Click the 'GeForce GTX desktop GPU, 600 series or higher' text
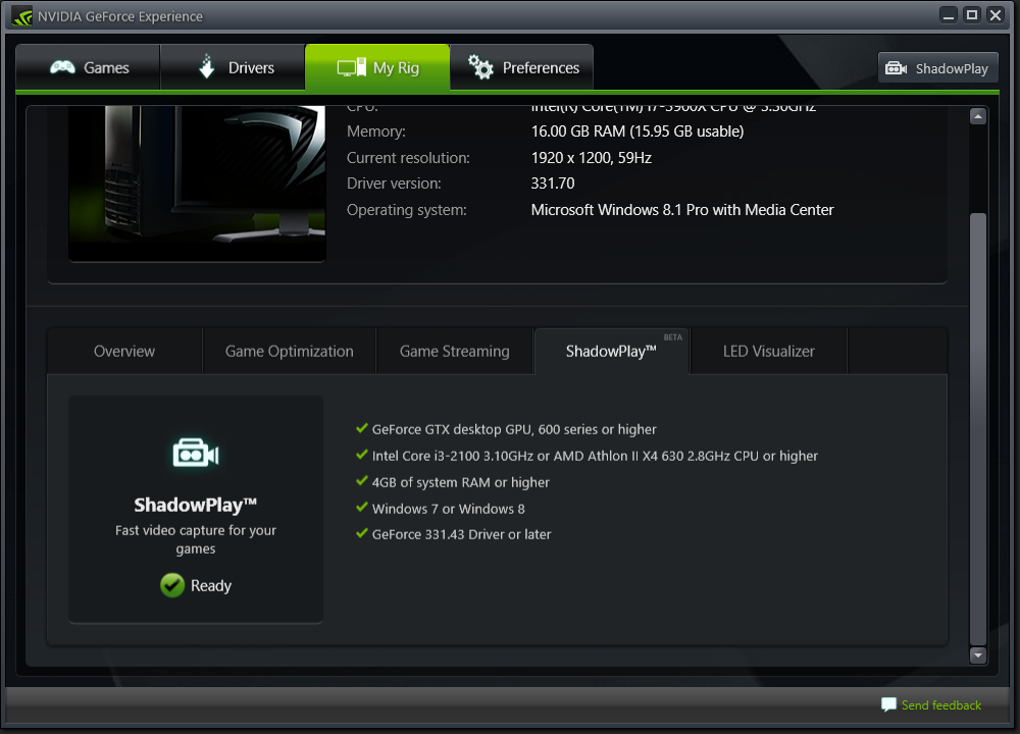 514,429
